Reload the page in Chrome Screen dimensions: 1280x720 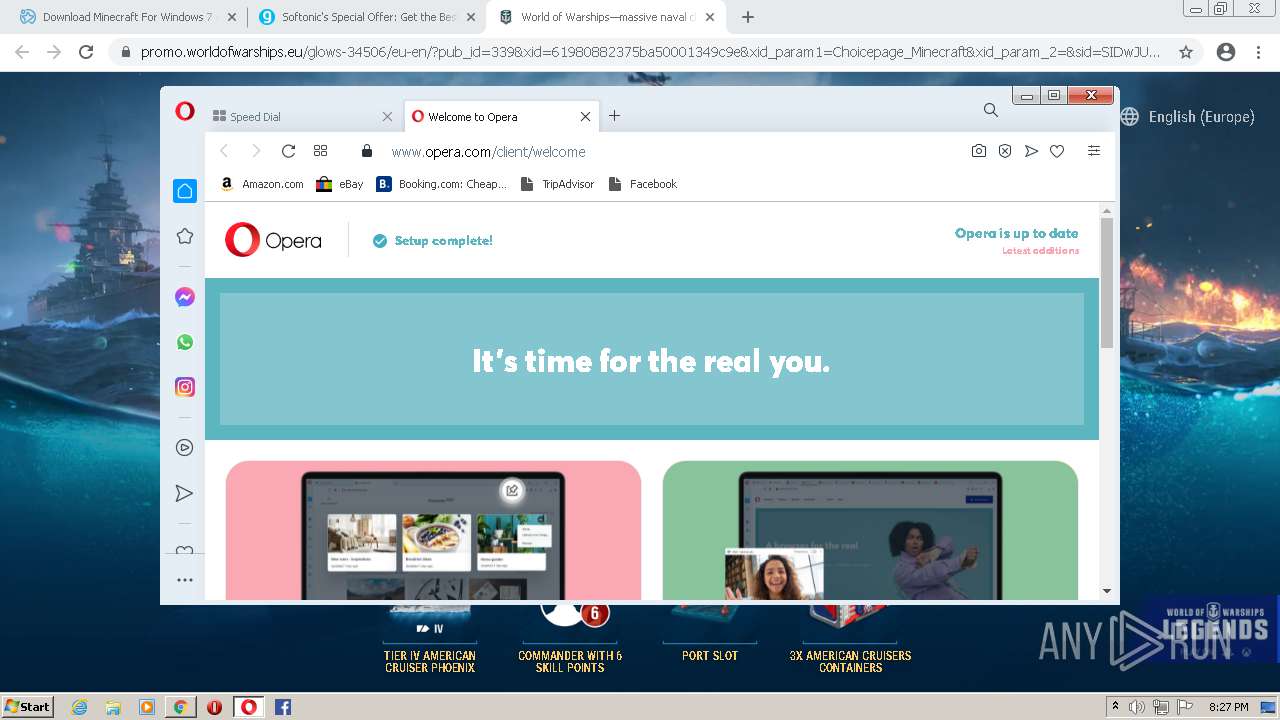click(86, 52)
